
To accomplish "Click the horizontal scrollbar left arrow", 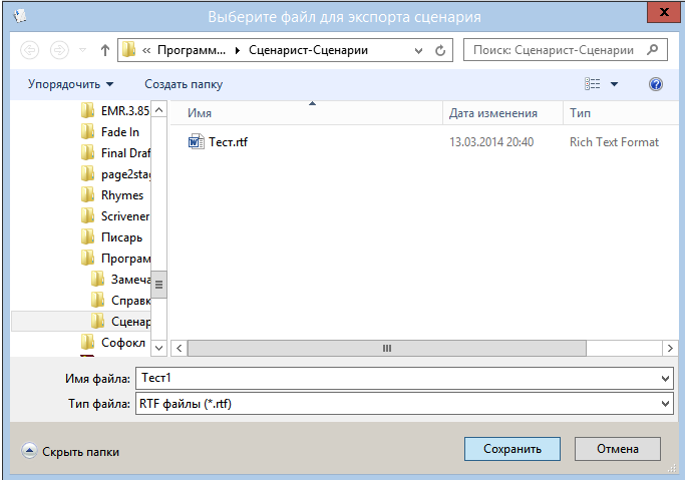I will [x=179, y=349].
